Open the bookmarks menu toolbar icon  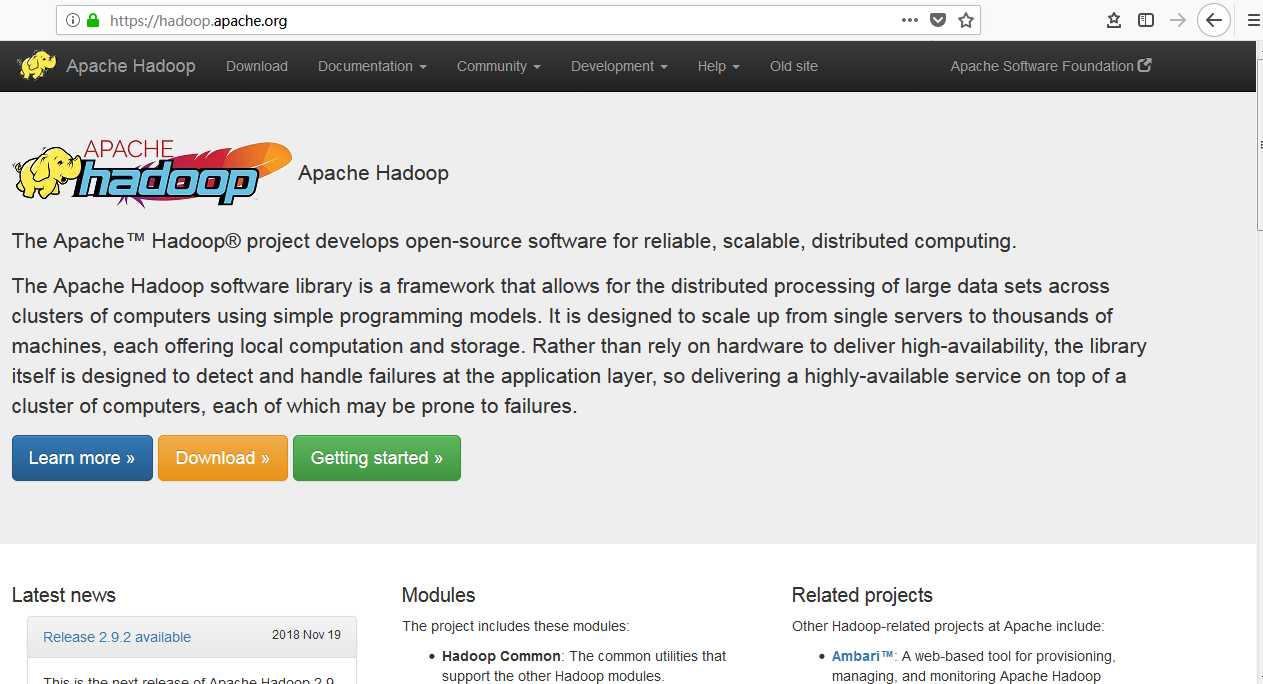point(1114,20)
